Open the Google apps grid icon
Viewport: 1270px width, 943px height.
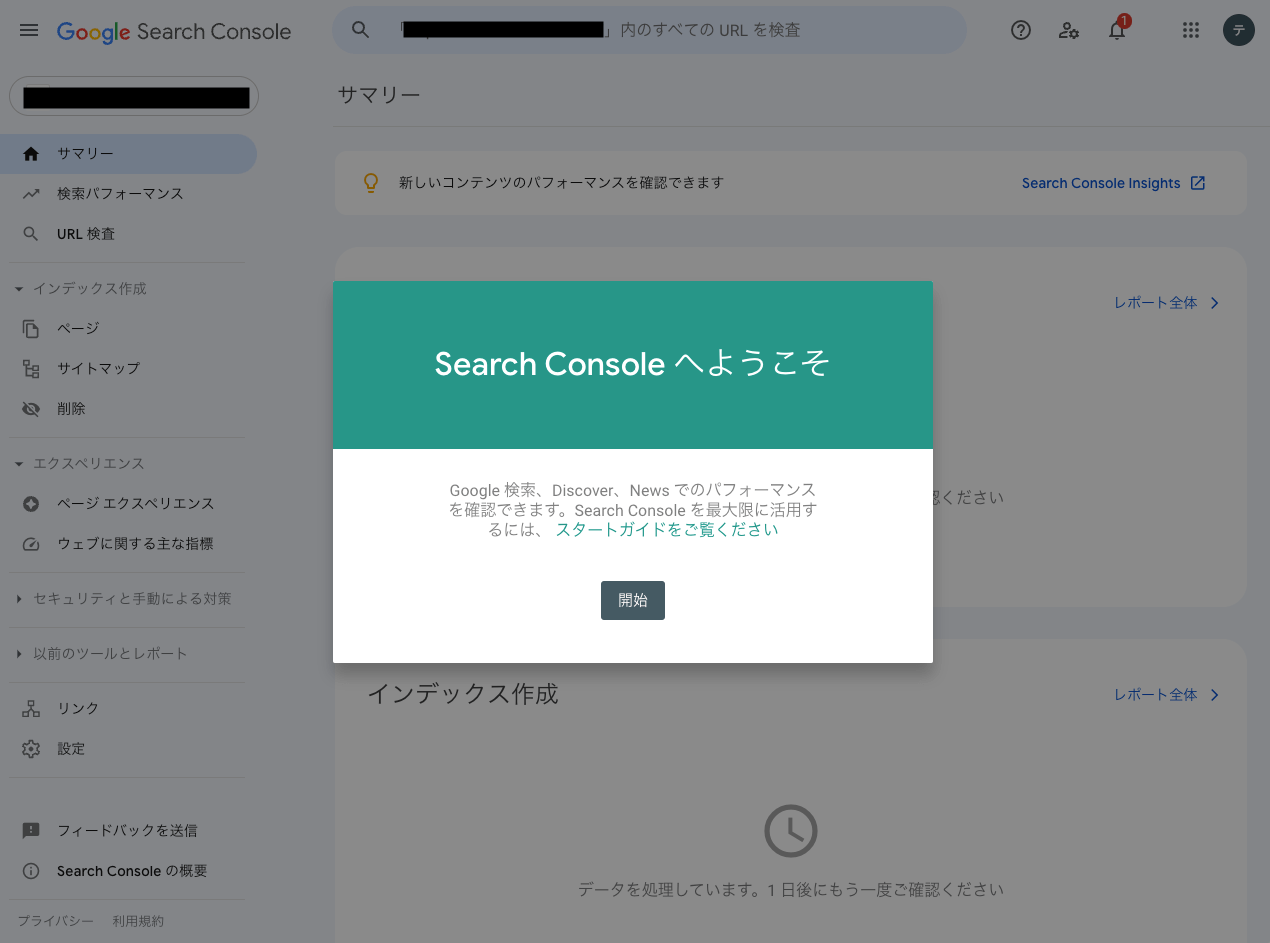[1190, 30]
